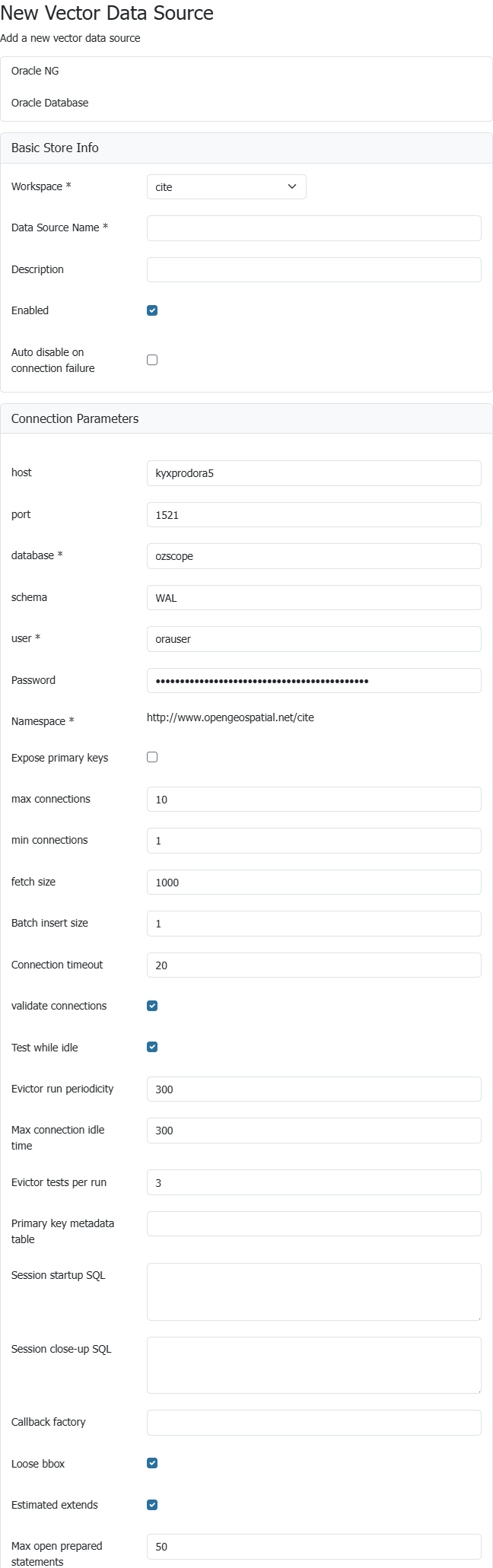493x1568 pixels.
Task: Click the schema field containing WAL
Action: (x=313, y=598)
